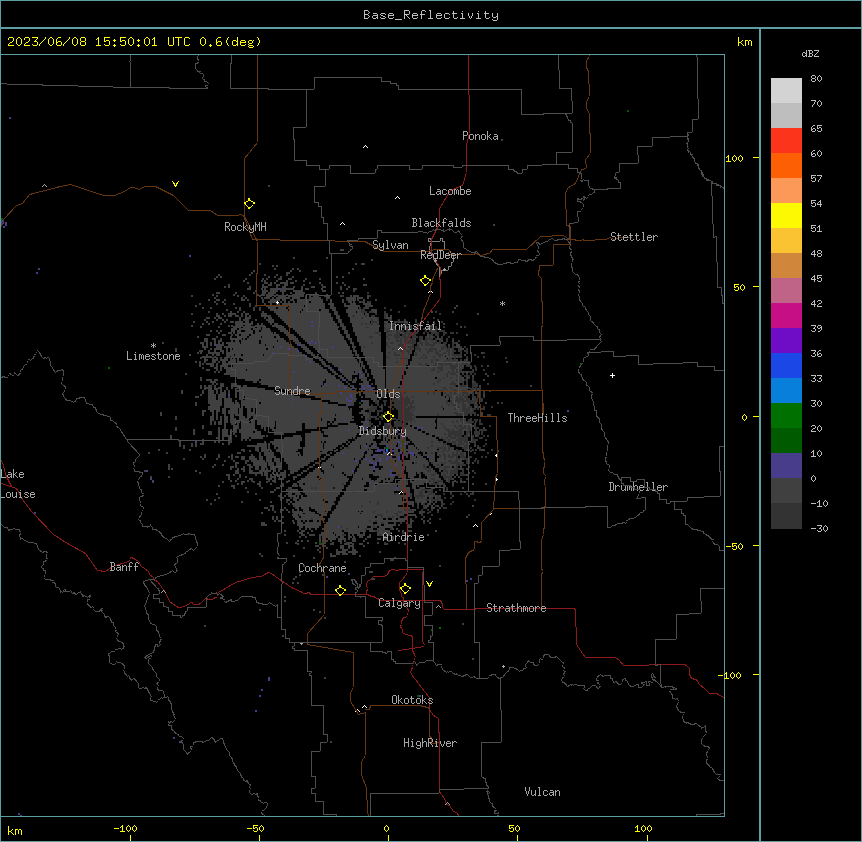Click the HighRiver town label

pyautogui.click(x=430, y=743)
